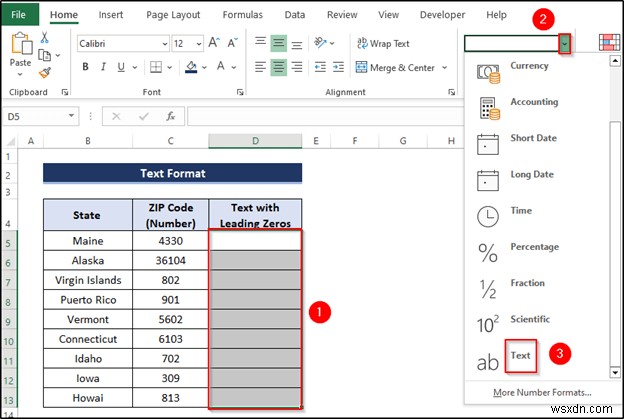This screenshot has width=624, height=419.
Task: Choose Time number format
Action: click(x=536, y=216)
